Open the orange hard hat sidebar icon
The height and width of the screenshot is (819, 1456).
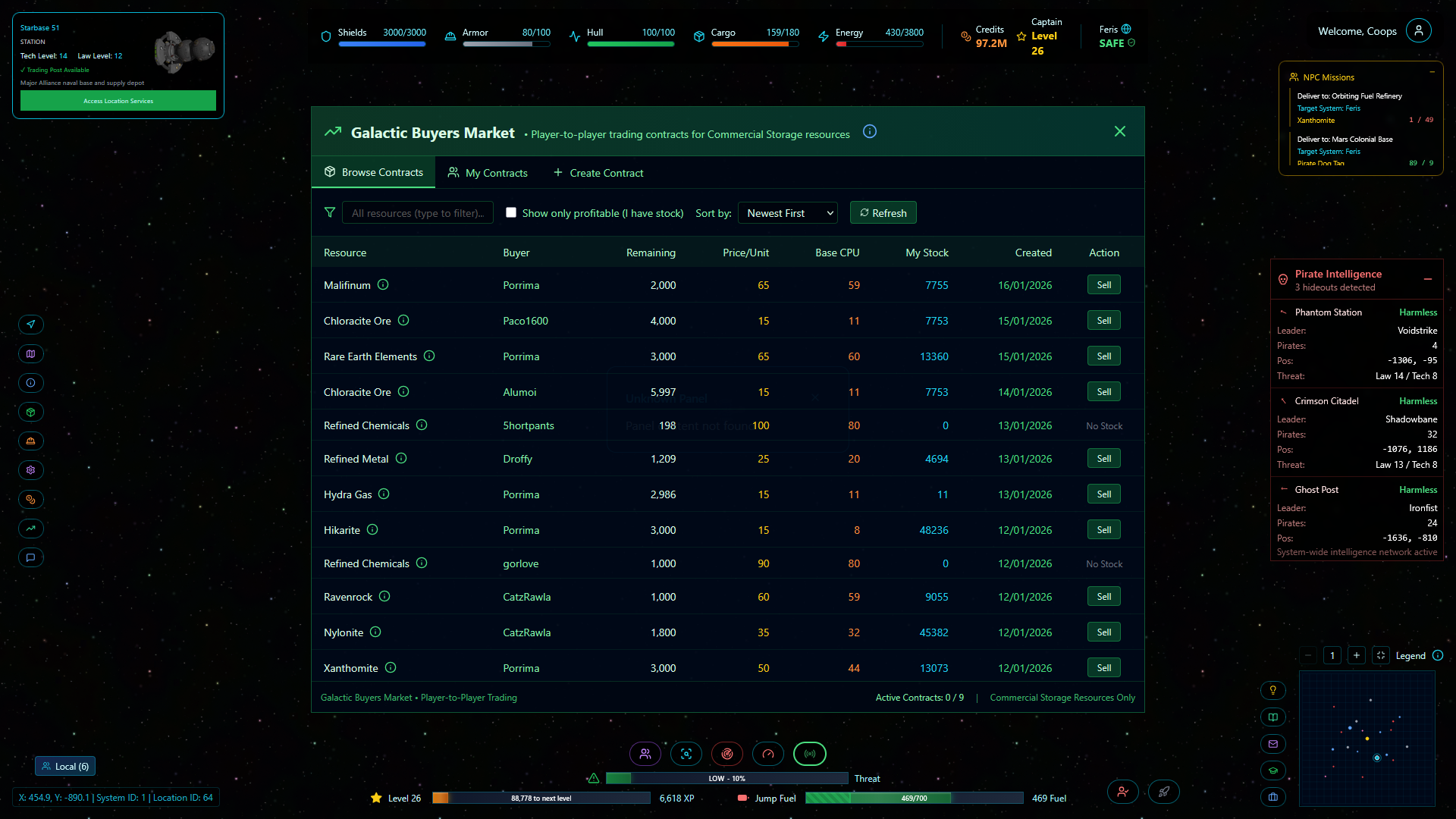click(x=31, y=441)
